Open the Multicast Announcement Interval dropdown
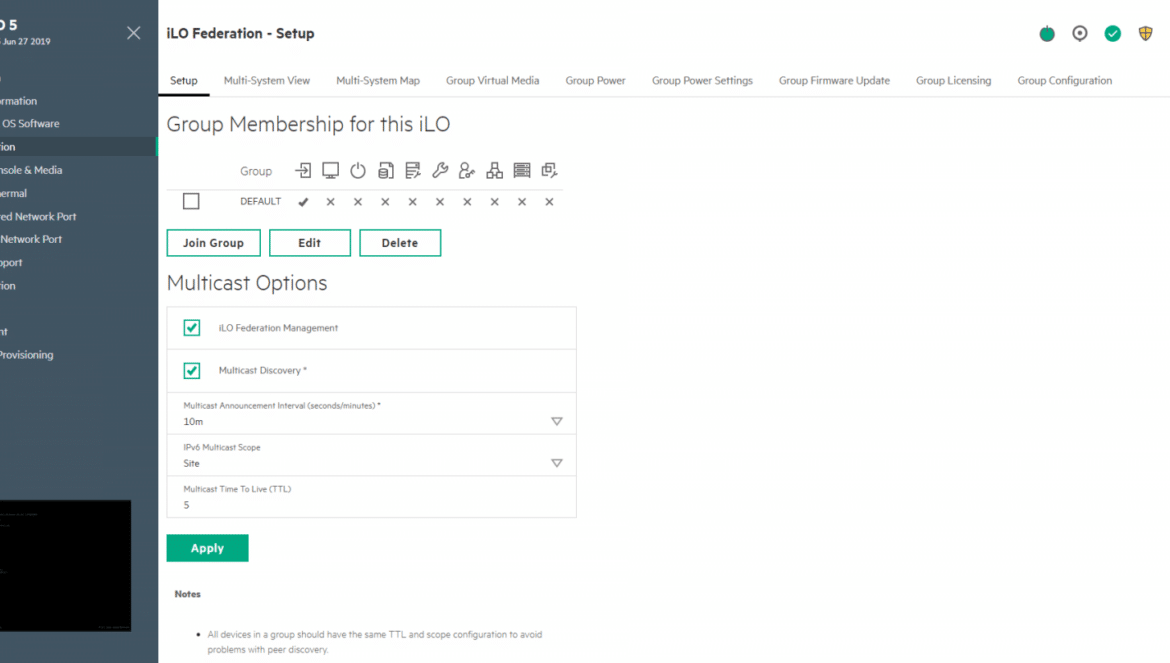The height and width of the screenshot is (663, 1170). click(x=372, y=414)
